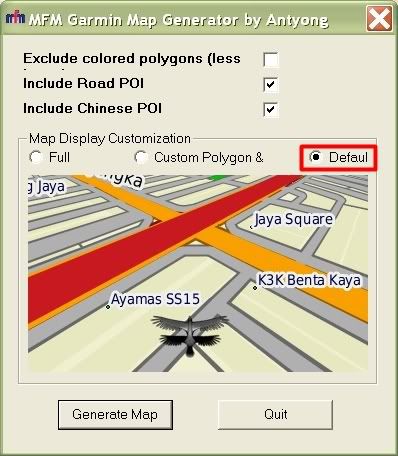The width and height of the screenshot is (398, 456).
Task: Click the MFM logo icon in title bar
Action: tap(15, 18)
